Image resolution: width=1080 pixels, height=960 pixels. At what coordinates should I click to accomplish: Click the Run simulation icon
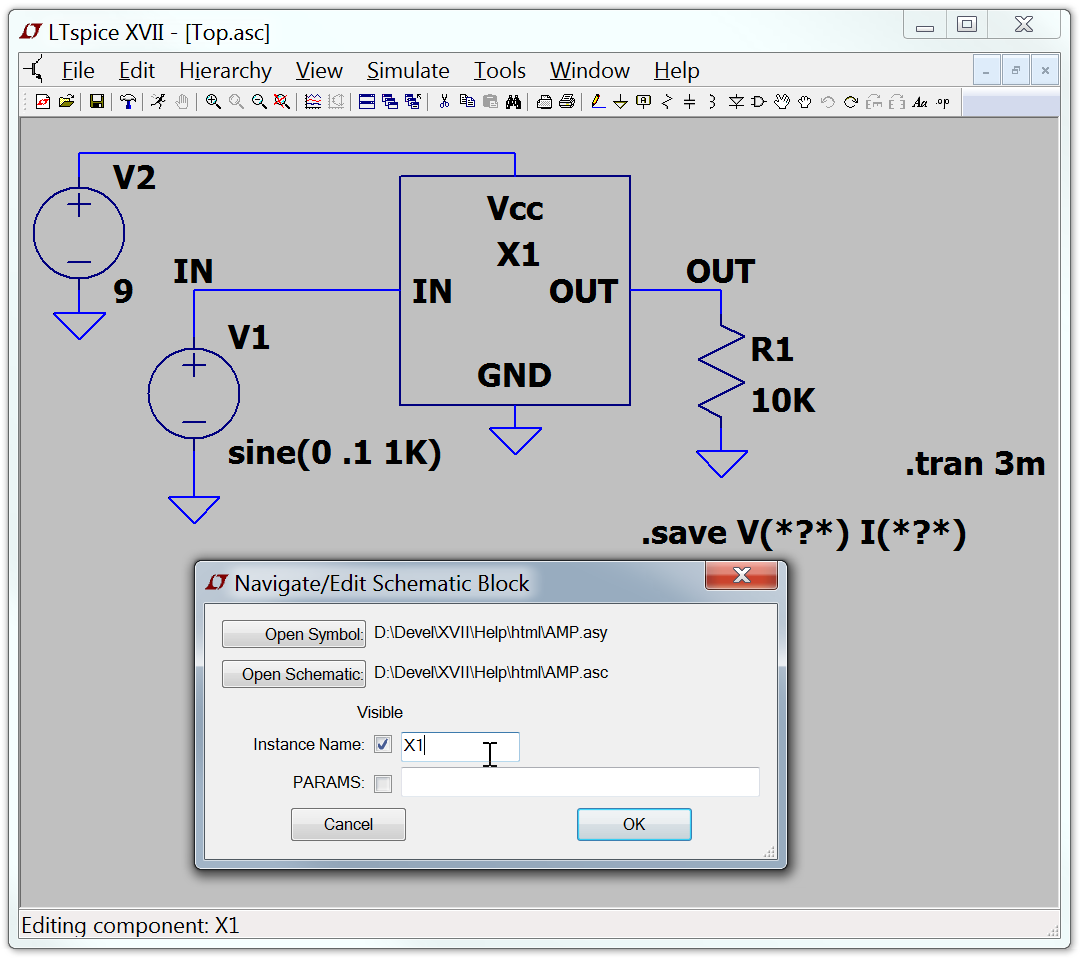(x=158, y=101)
